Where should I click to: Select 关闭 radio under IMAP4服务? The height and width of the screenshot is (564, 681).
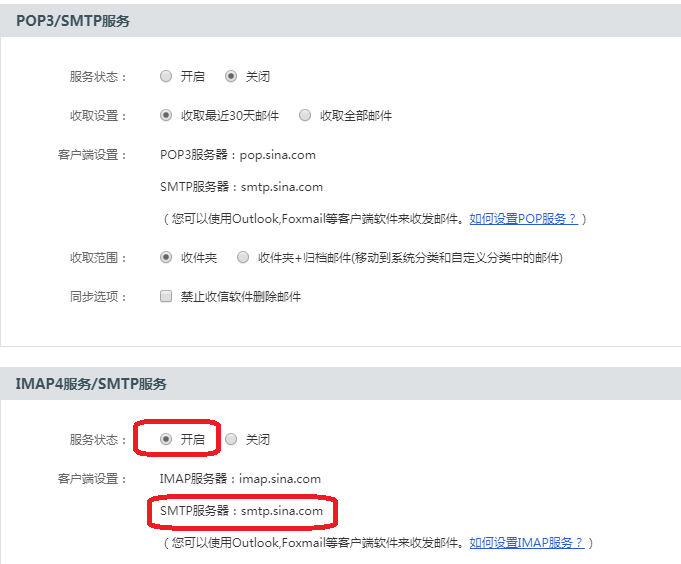click(x=231, y=439)
